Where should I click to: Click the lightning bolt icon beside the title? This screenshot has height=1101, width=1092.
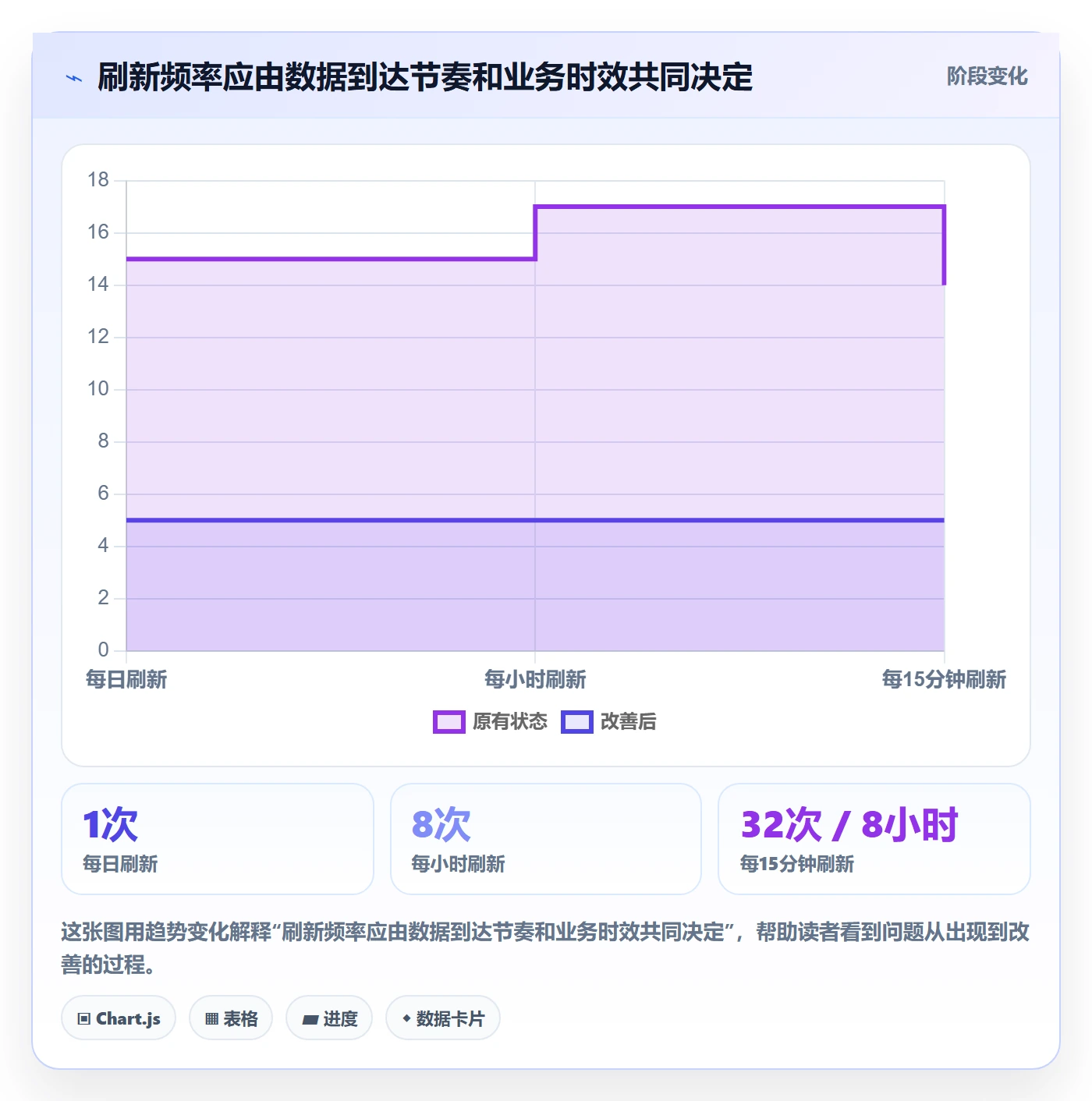click(74, 78)
